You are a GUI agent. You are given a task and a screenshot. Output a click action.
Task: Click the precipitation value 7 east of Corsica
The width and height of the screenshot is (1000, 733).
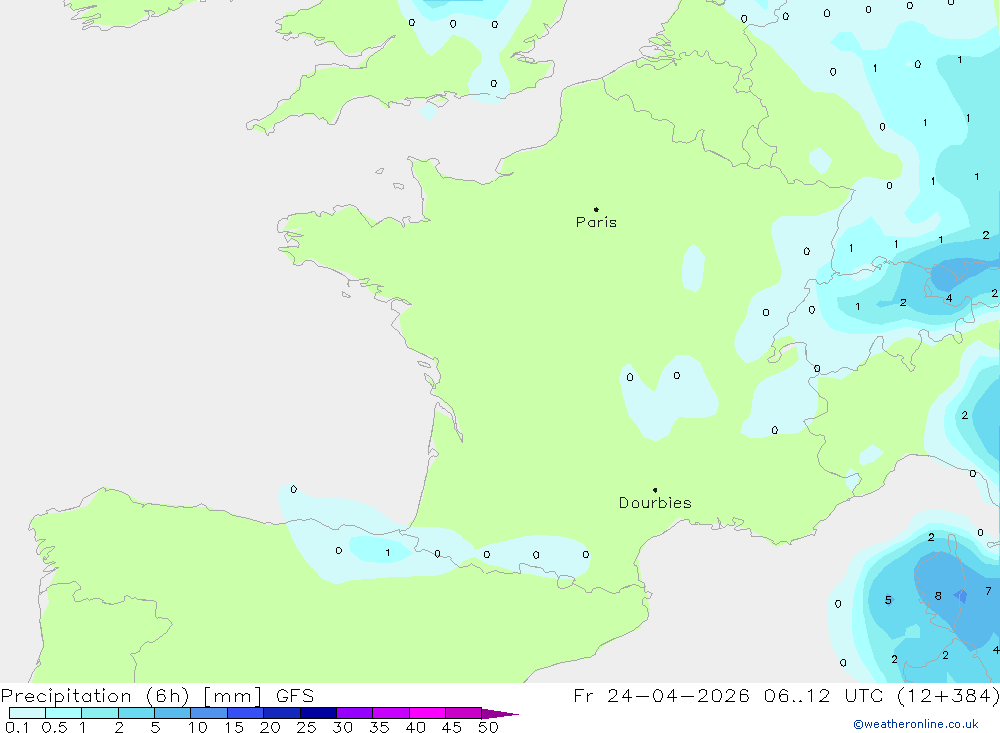(989, 591)
